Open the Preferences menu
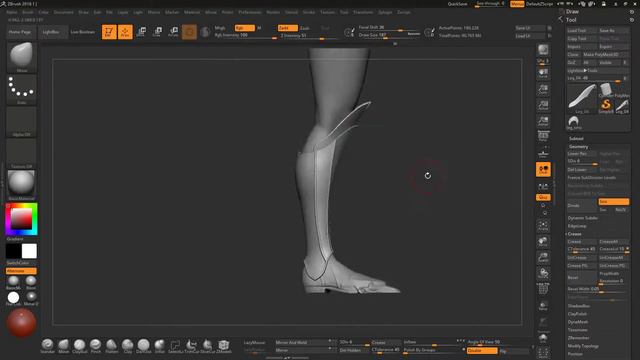Screen dimensions: 640x360 (x=250, y=12)
